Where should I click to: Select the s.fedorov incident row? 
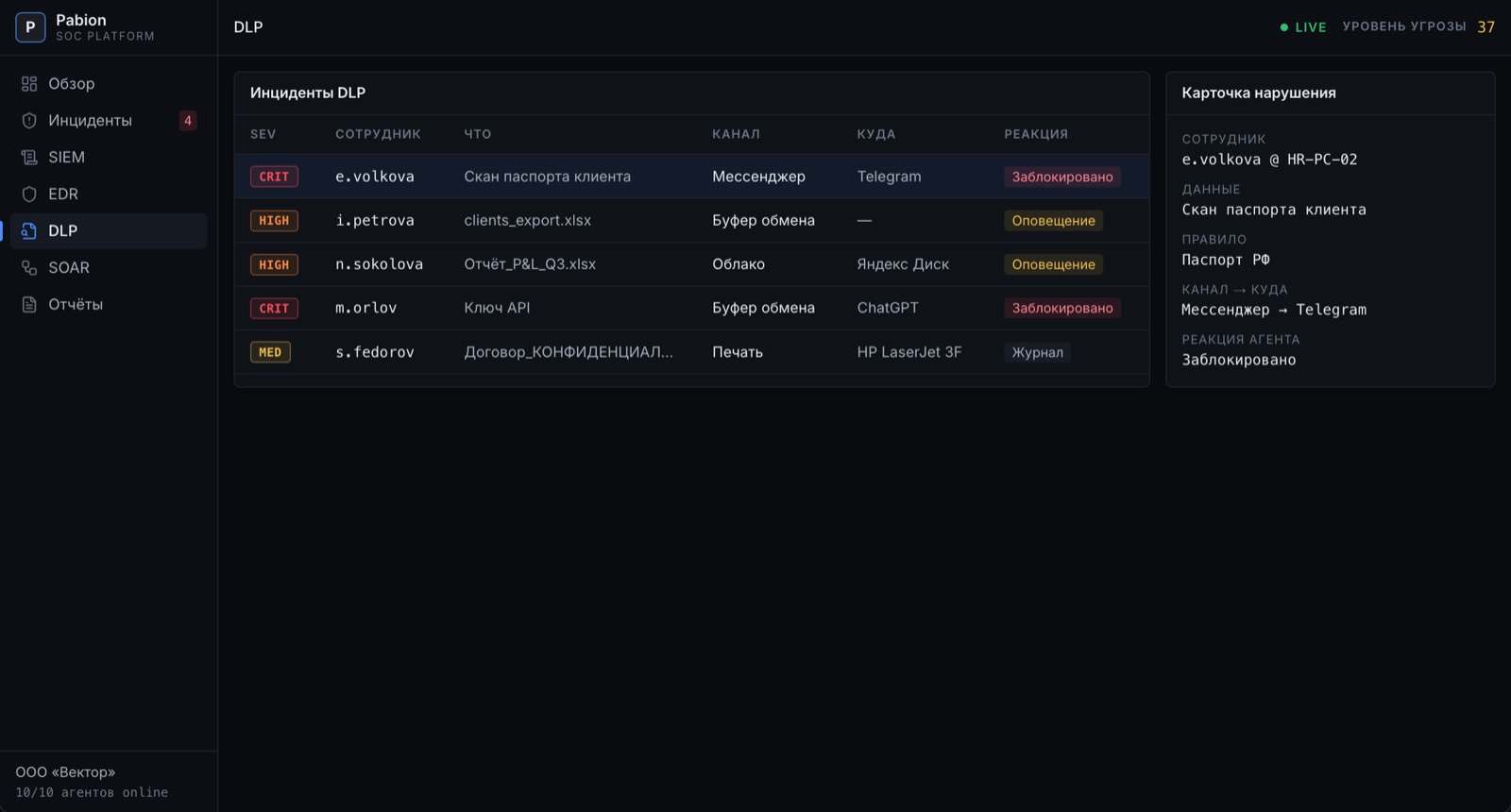pyautogui.click(x=691, y=352)
